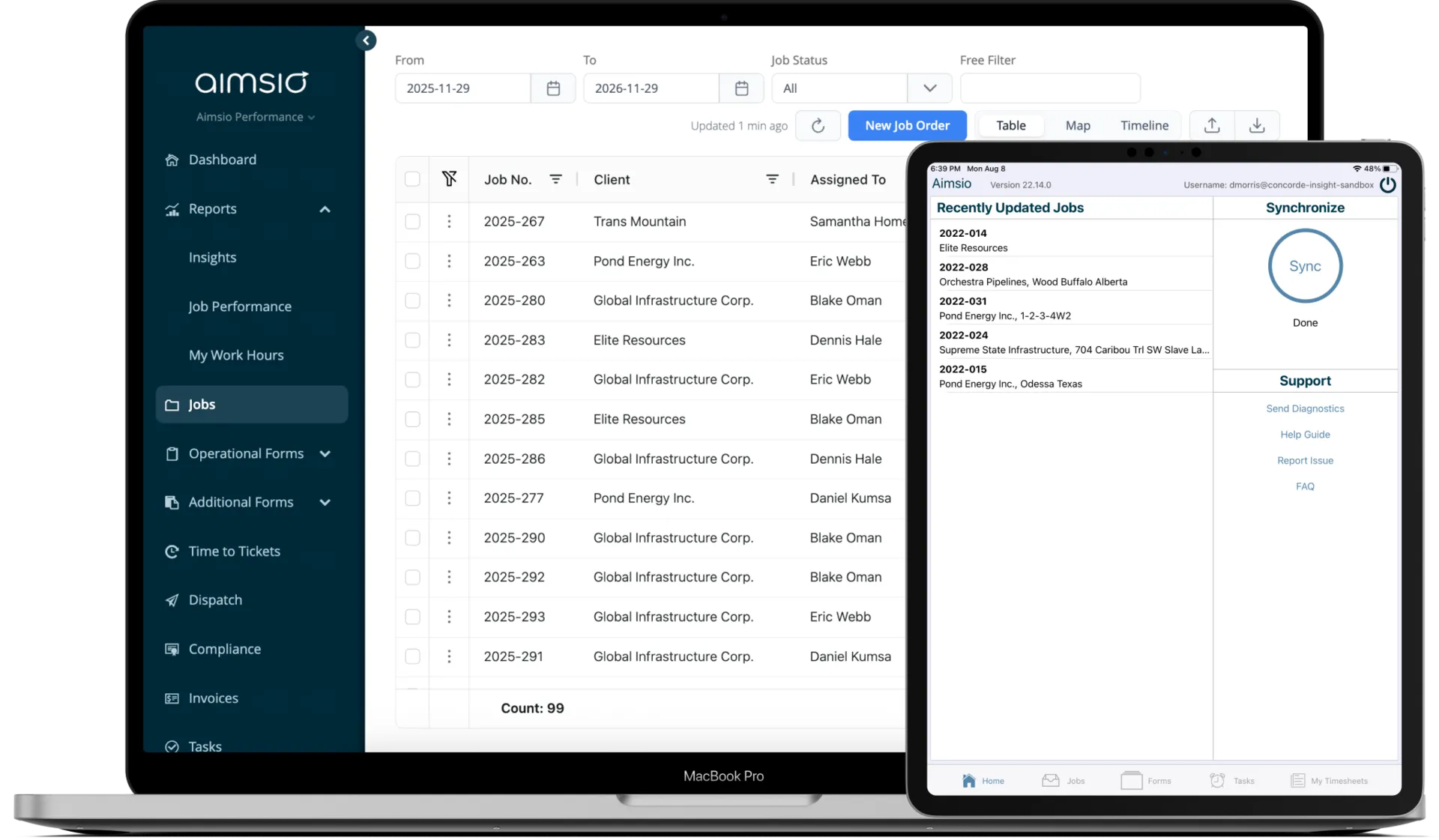
Task: Switch to the Timeline view tab
Action: coord(1144,126)
